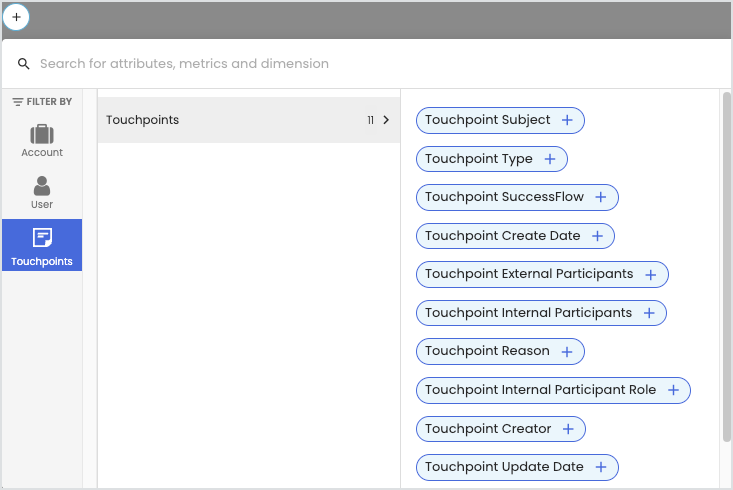Image resolution: width=733 pixels, height=490 pixels.
Task: Open the Touchpoints category row
Action: coord(249,120)
